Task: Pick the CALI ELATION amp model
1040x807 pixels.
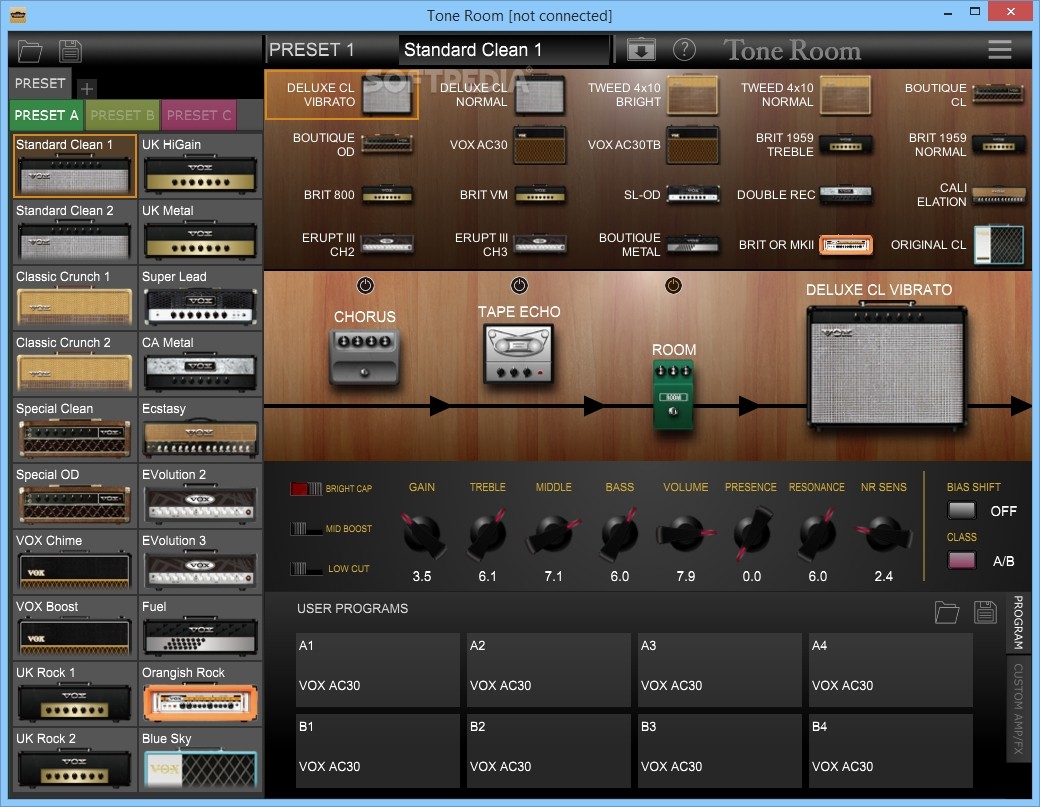Action: point(971,195)
